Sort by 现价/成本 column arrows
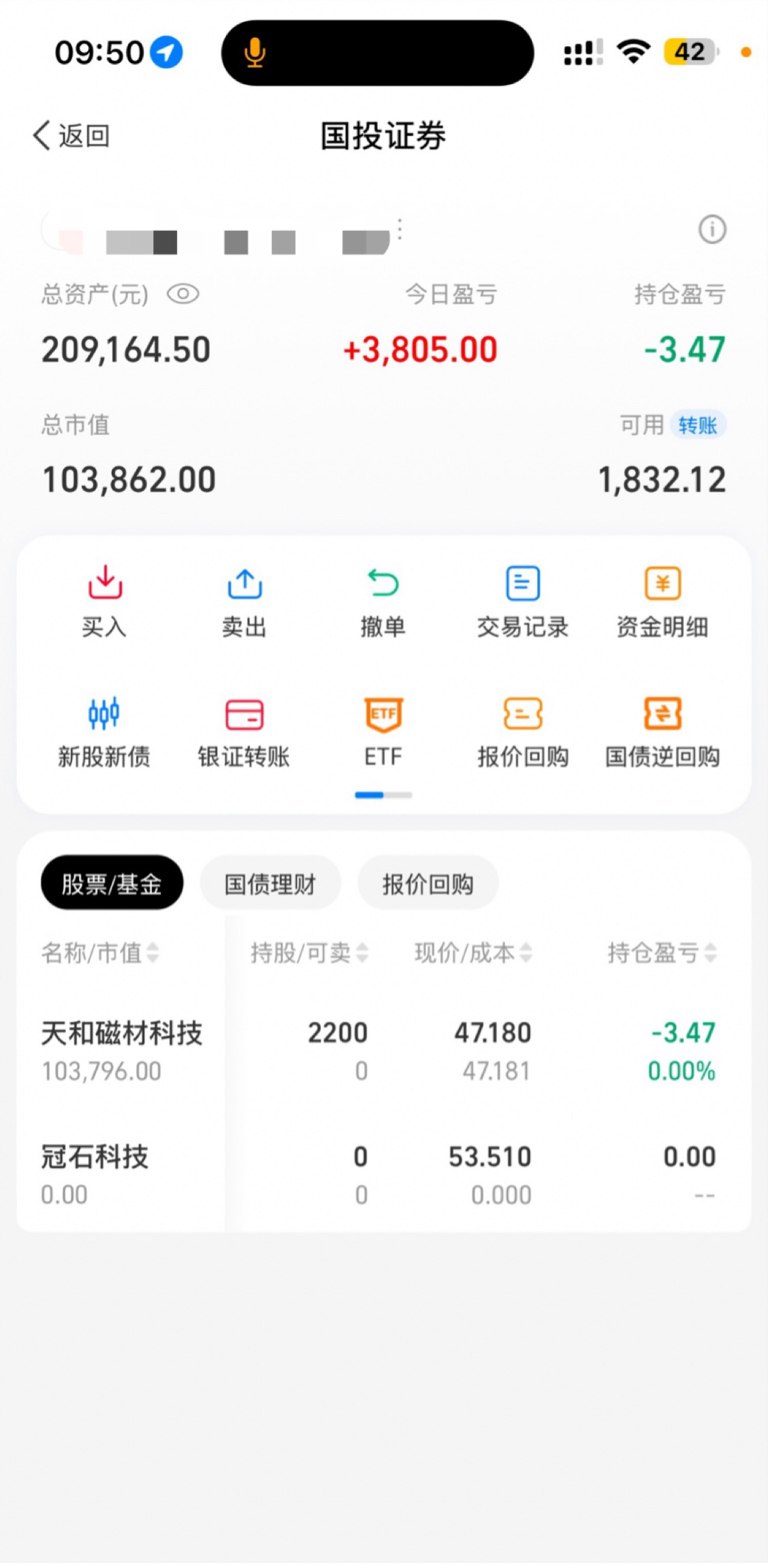The image size is (769, 1564). click(x=526, y=953)
